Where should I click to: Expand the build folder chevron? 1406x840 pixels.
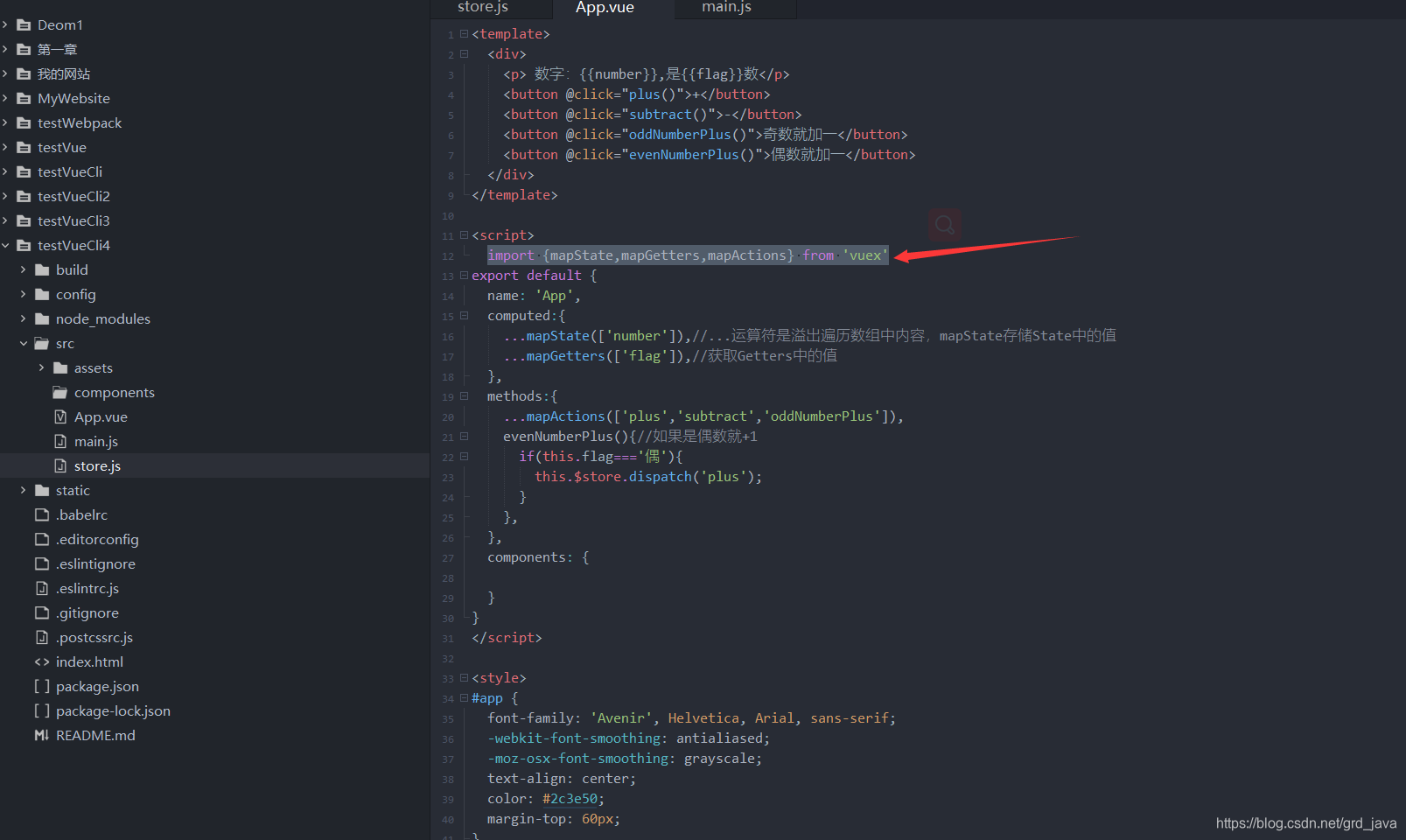(24, 270)
